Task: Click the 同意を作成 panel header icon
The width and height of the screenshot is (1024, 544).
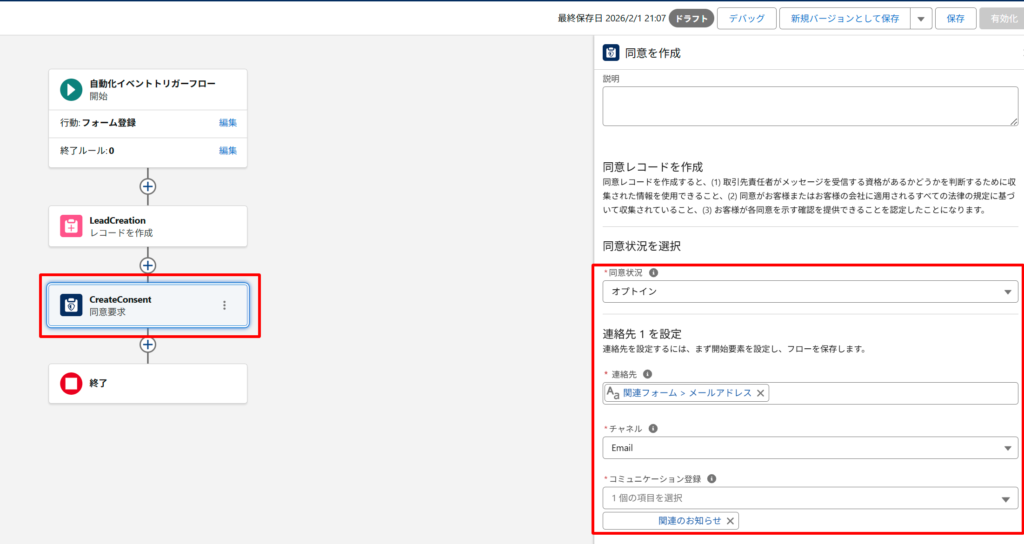Action: [611, 53]
